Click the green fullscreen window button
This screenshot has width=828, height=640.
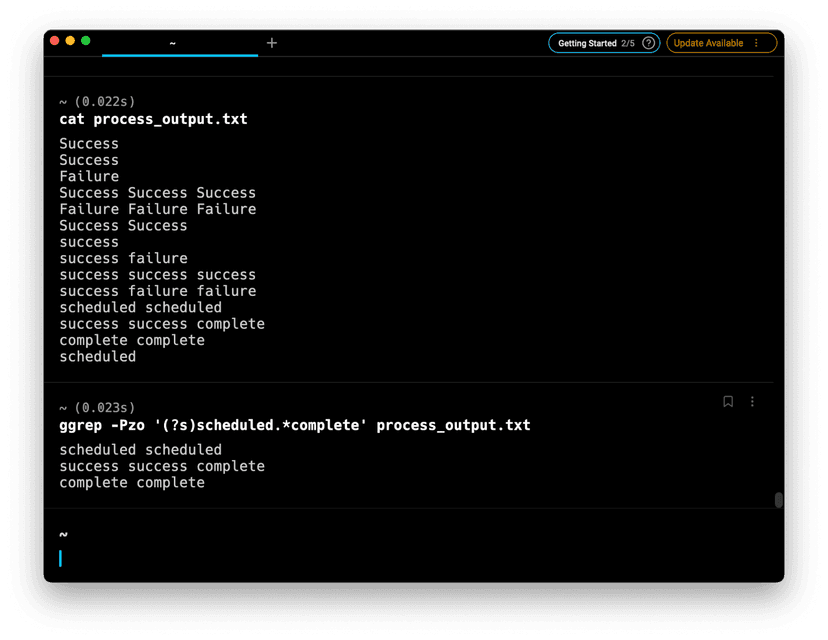tap(86, 41)
